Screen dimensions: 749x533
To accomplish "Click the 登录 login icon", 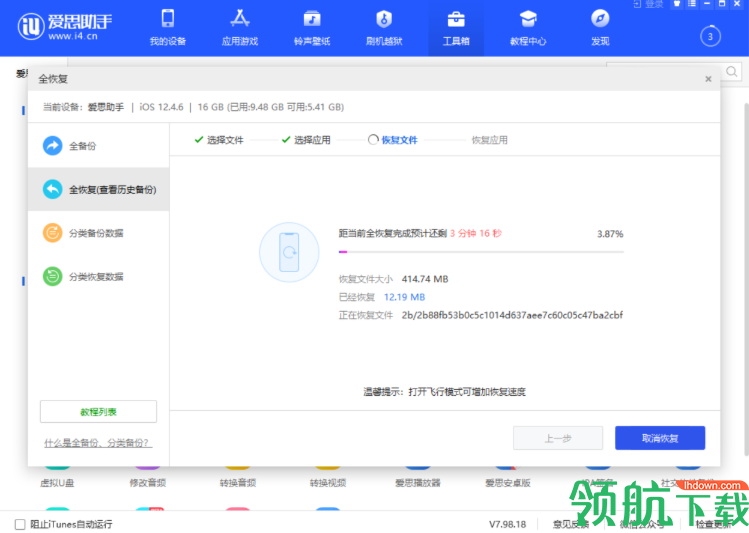I will click(x=648, y=4).
